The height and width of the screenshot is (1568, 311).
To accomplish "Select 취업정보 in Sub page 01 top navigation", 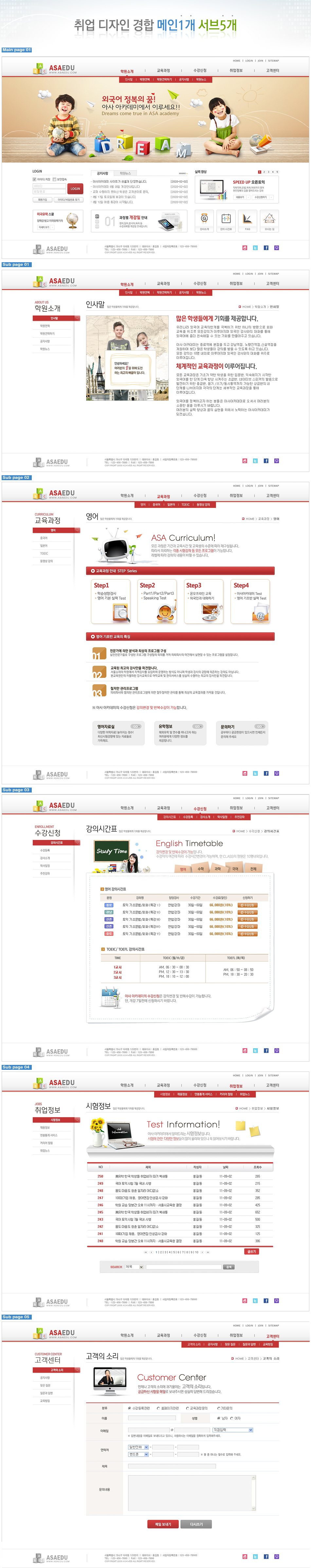I will (x=236, y=284).
